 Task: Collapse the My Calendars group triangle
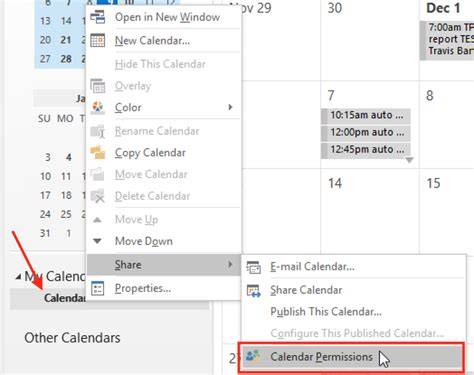19,276
